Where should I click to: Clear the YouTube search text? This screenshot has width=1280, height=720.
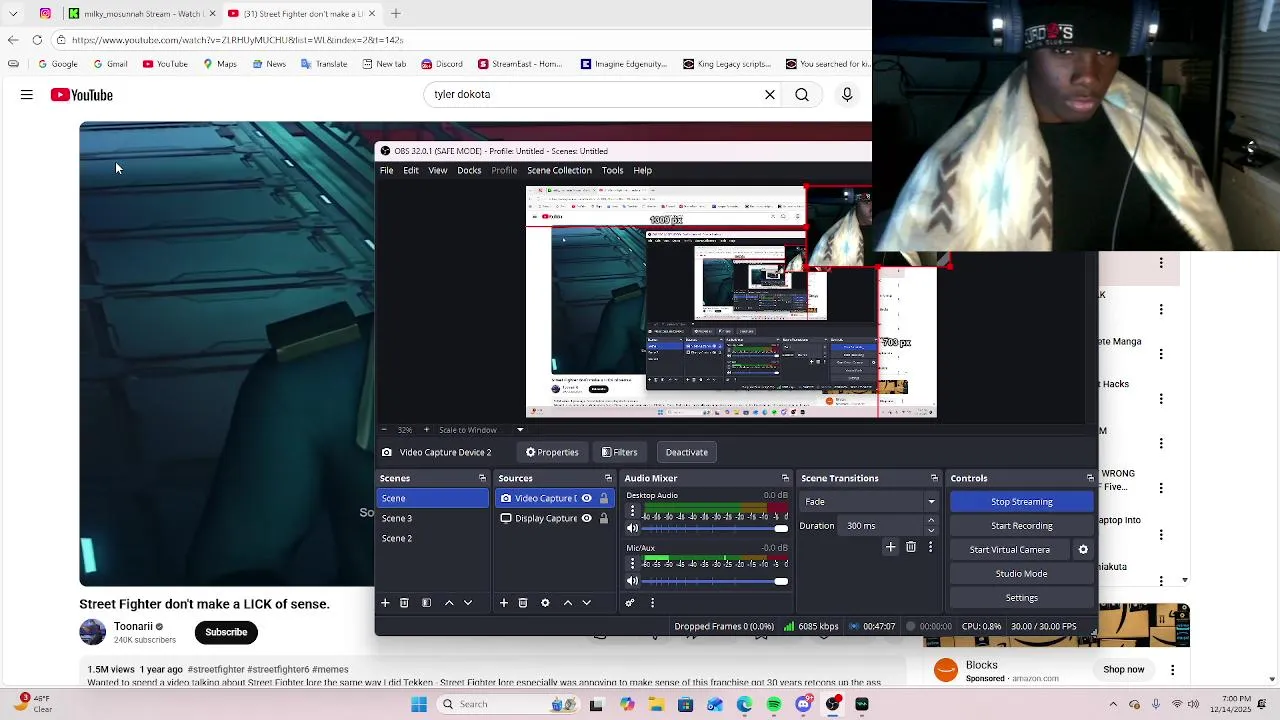(x=770, y=95)
